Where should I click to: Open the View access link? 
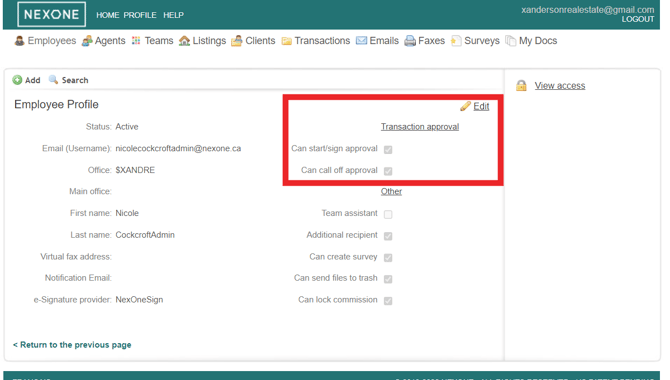tap(560, 85)
